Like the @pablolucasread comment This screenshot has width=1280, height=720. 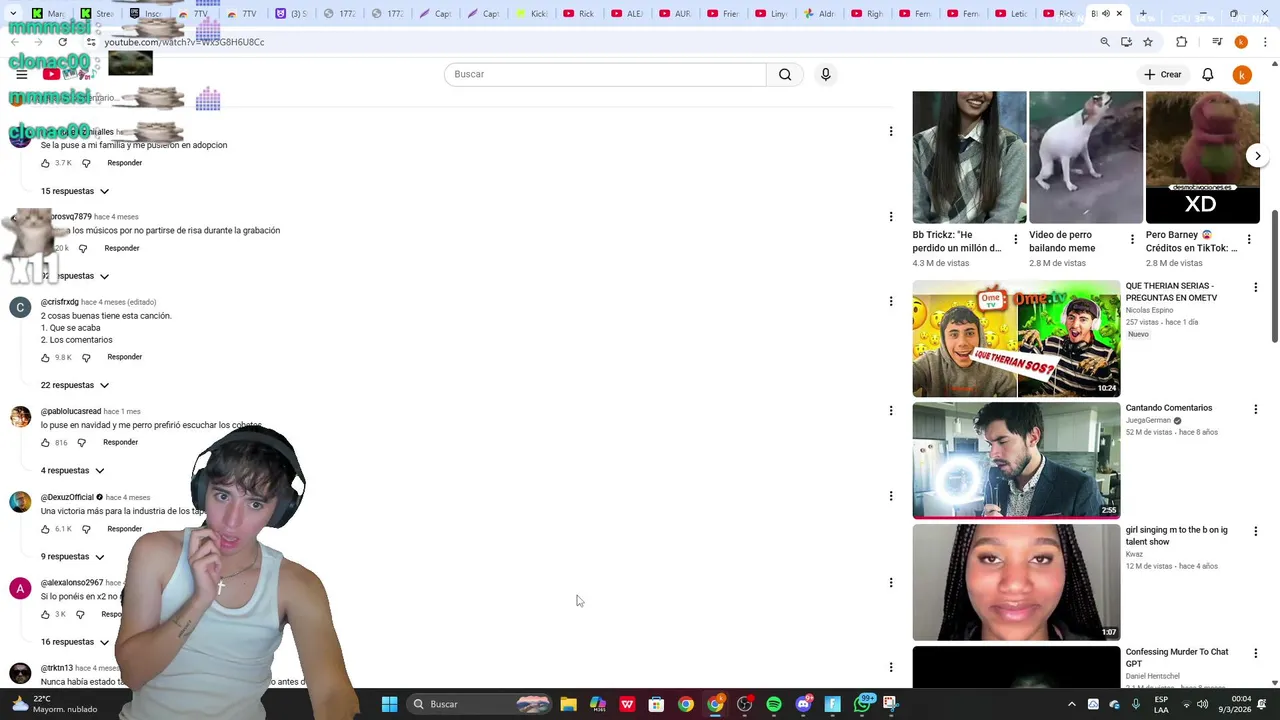(45, 442)
